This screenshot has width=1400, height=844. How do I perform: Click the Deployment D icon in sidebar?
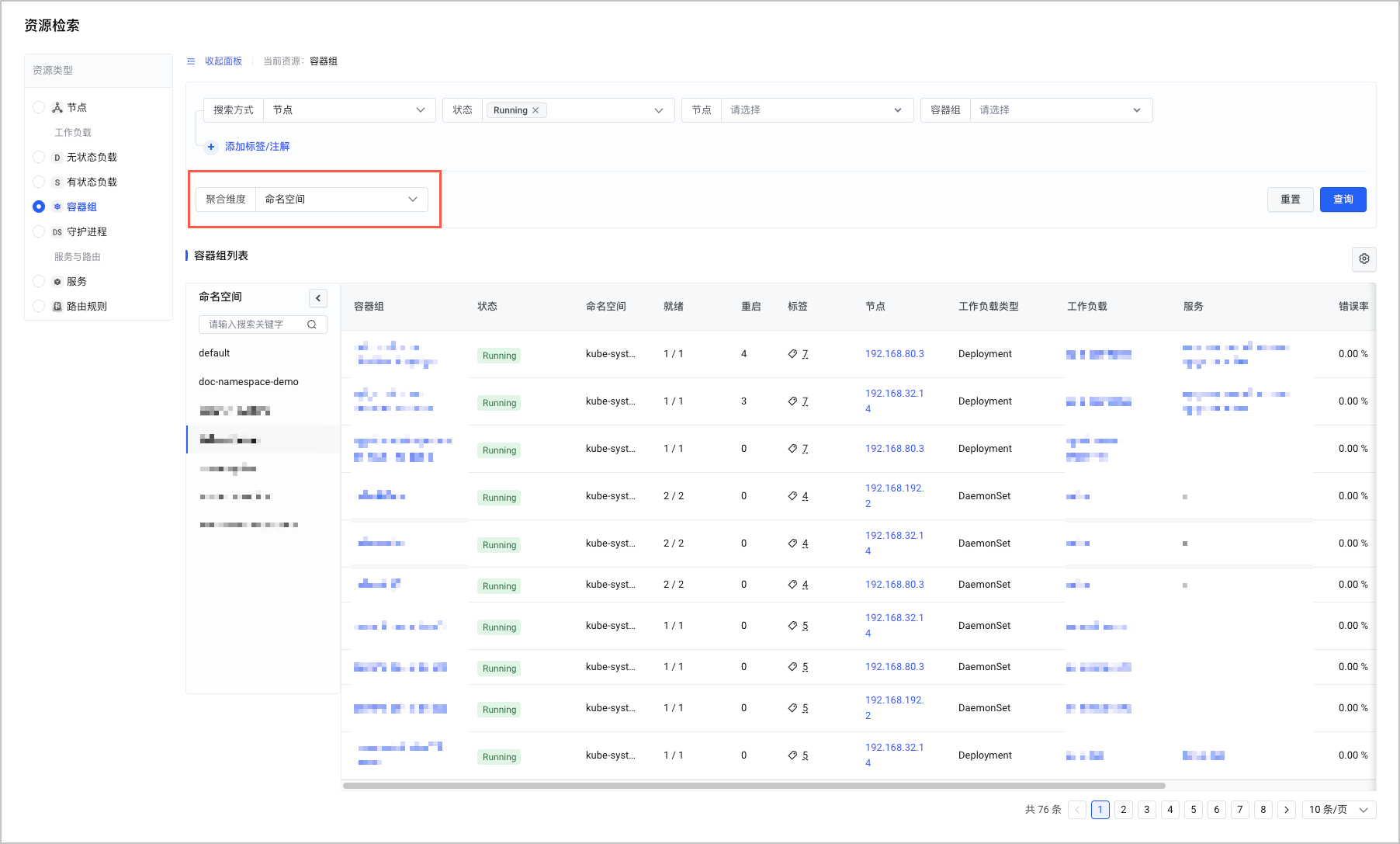[x=57, y=158]
